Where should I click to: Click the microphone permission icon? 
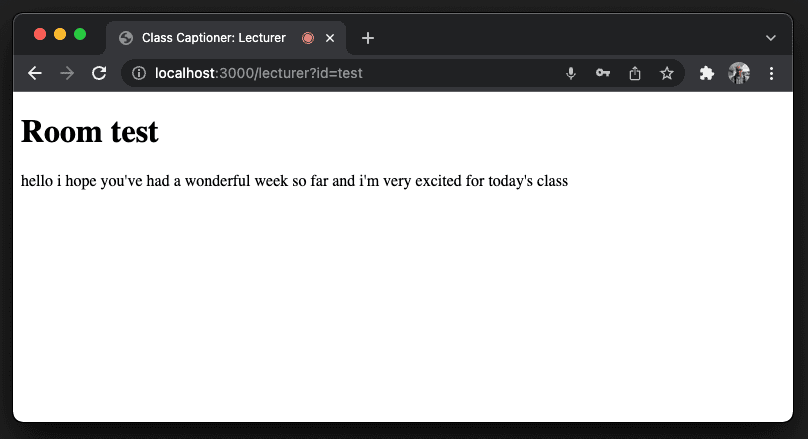click(x=570, y=73)
